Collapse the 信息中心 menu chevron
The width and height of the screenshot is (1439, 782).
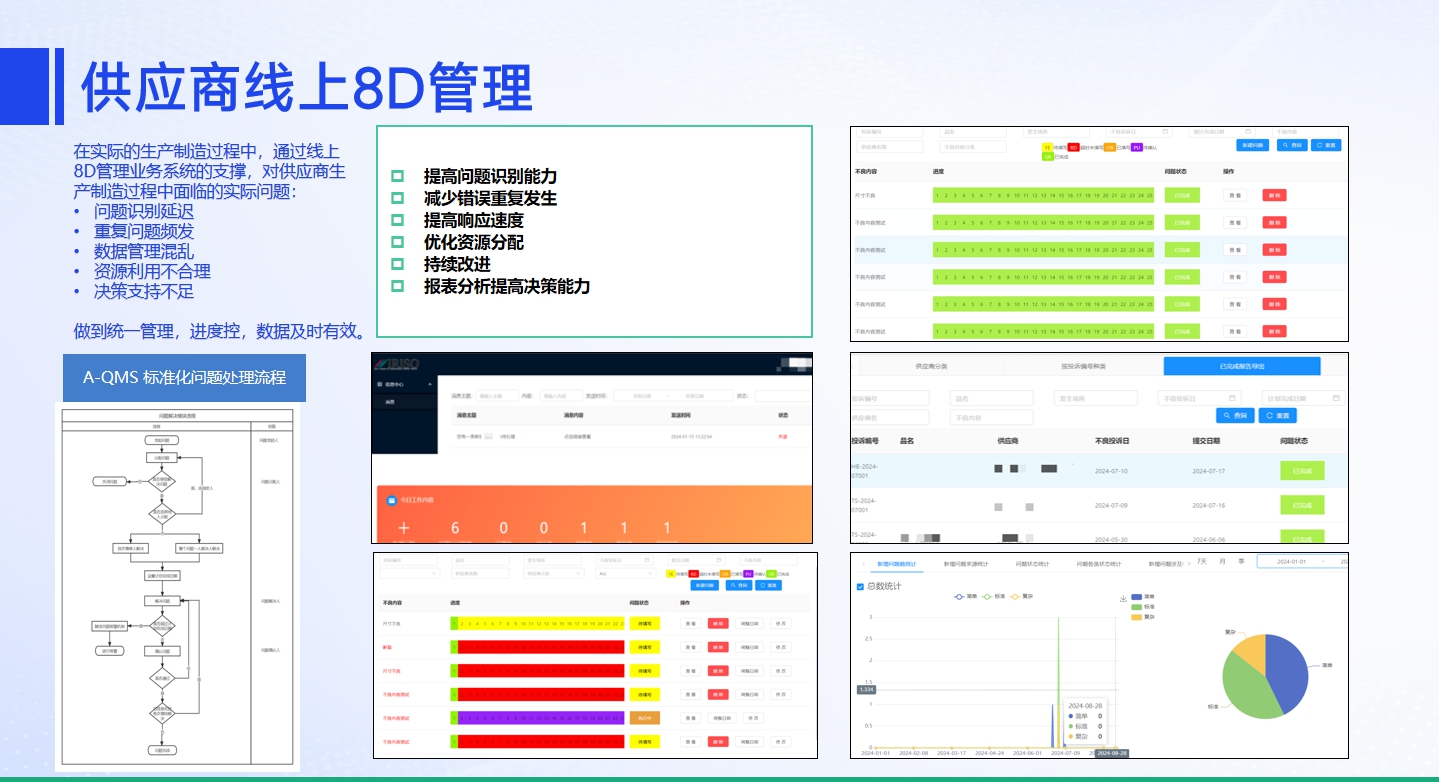[429, 384]
